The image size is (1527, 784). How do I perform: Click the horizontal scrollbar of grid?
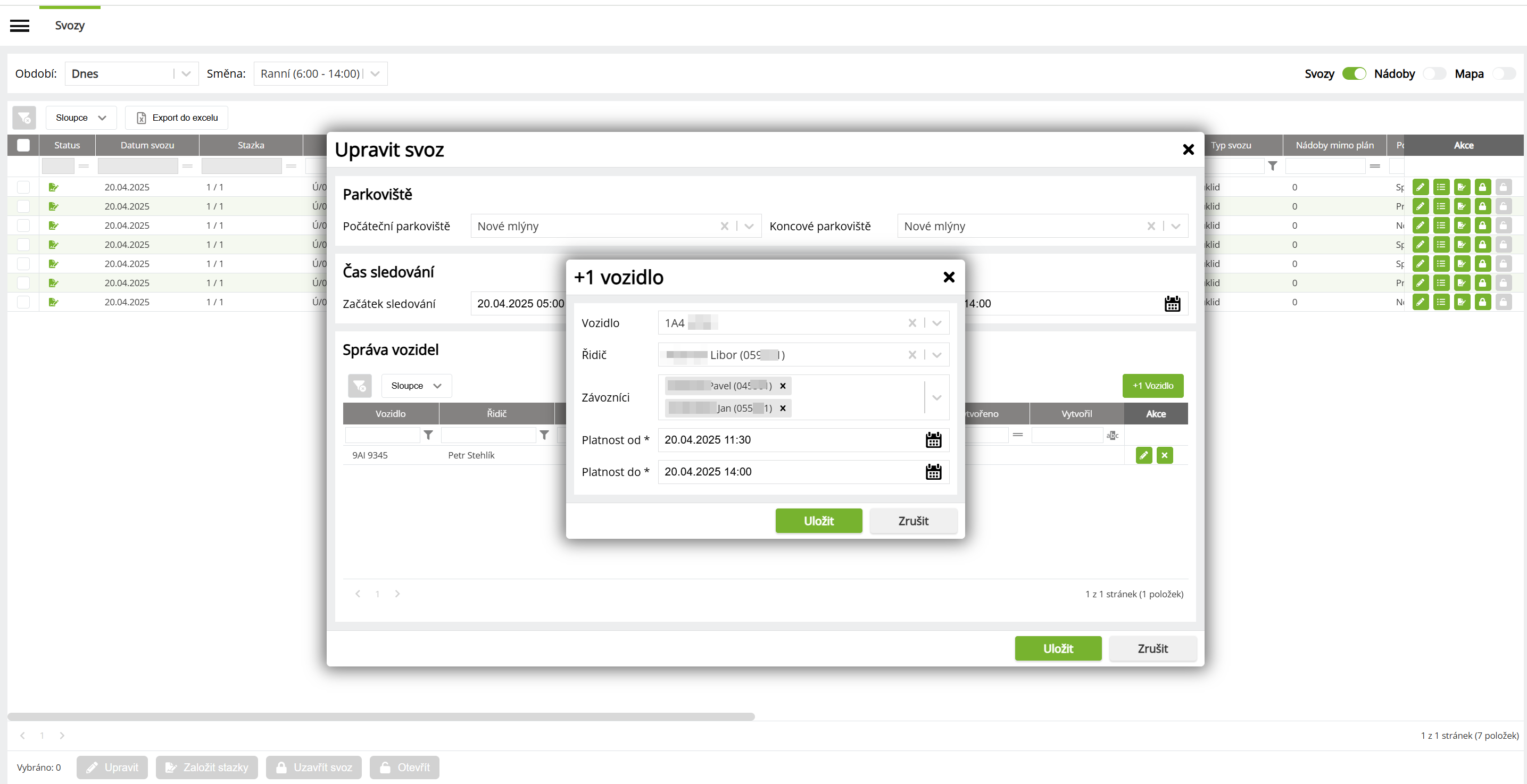click(x=380, y=716)
